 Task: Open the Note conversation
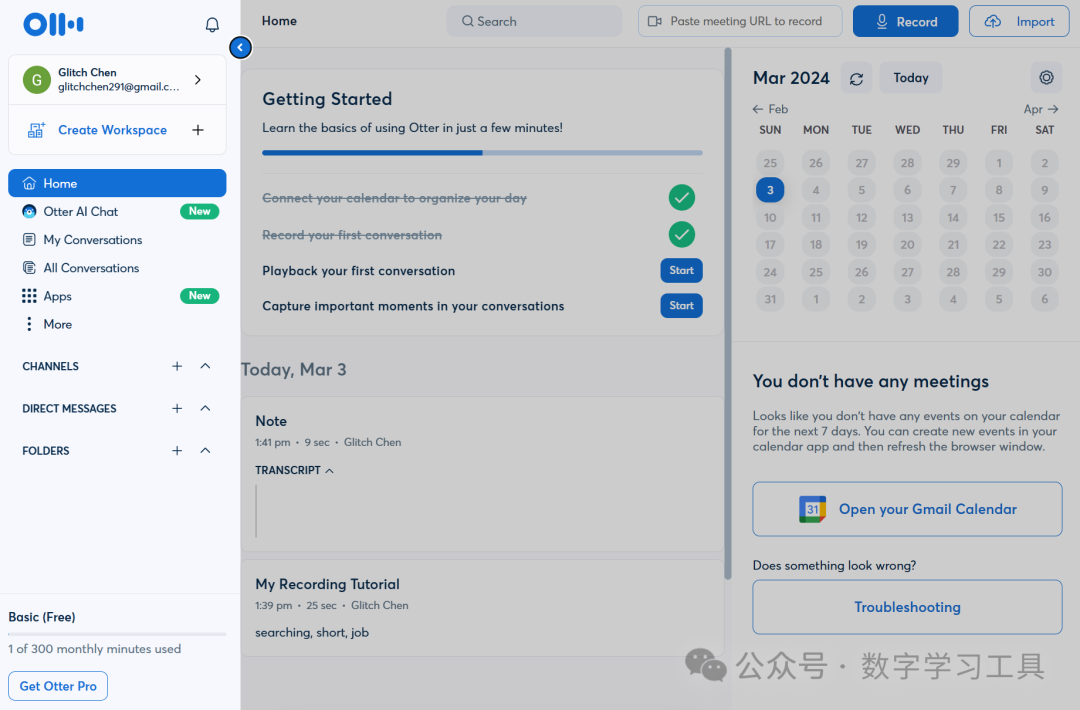coord(271,421)
